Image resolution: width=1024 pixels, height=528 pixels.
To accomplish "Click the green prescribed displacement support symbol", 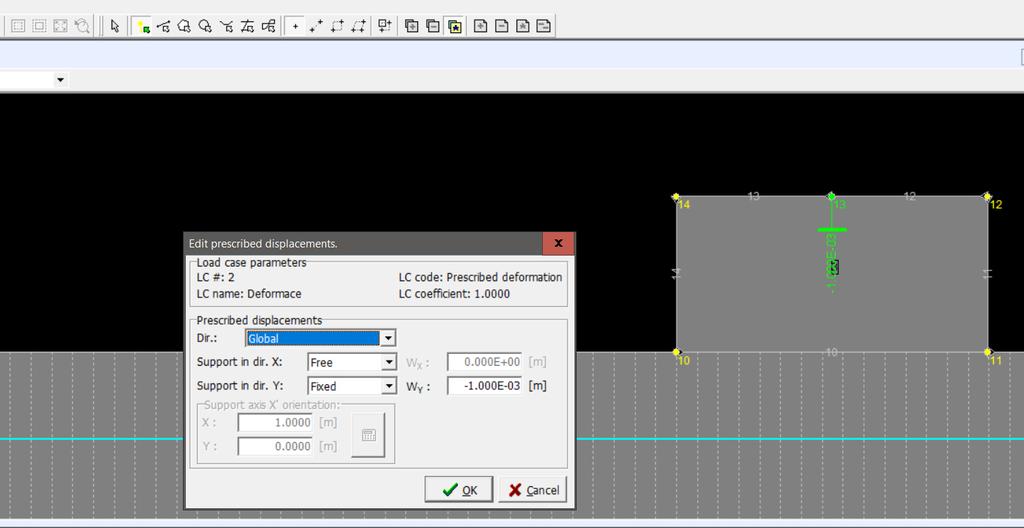I will coord(832,229).
